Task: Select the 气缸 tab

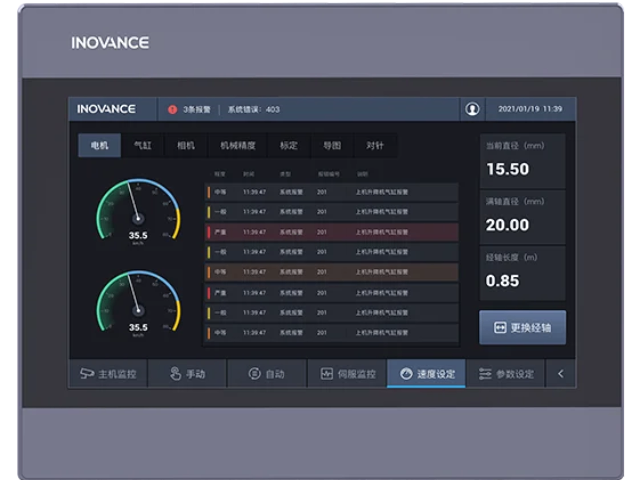Action: (x=143, y=145)
